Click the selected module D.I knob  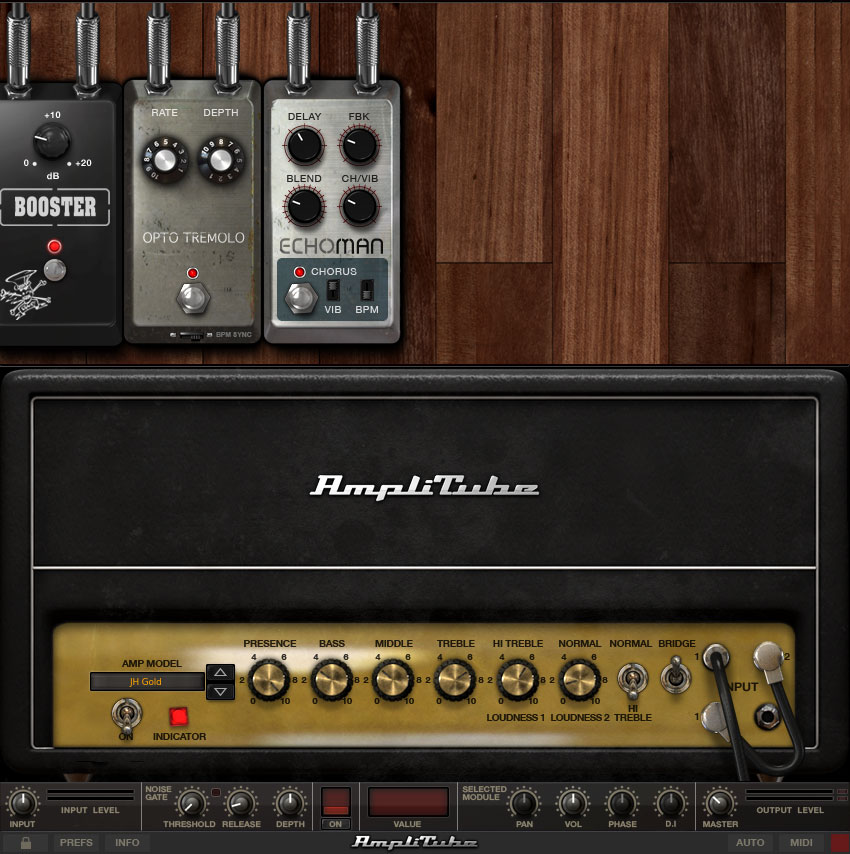(x=671, y=803)
